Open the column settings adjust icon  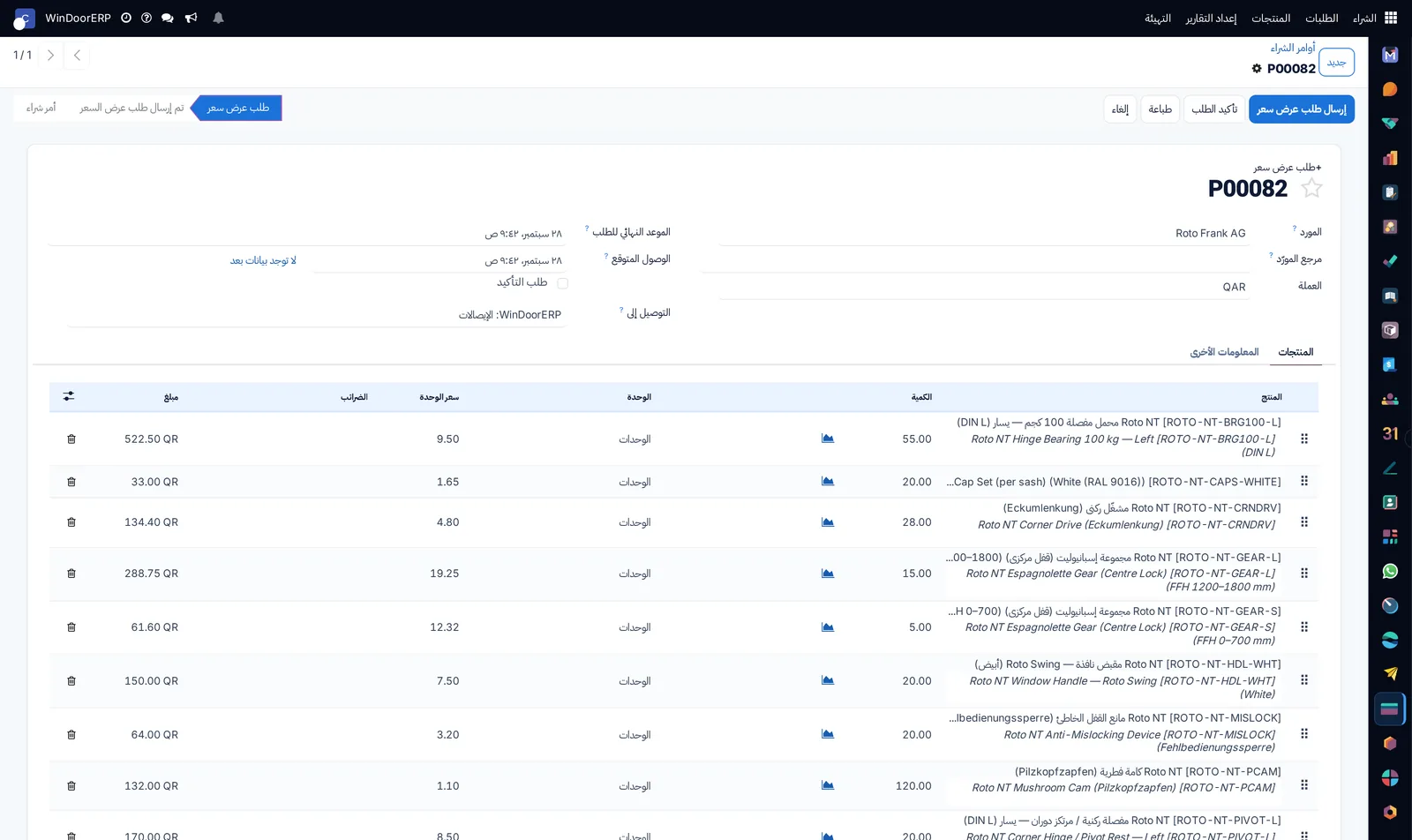tap(69, 396)
